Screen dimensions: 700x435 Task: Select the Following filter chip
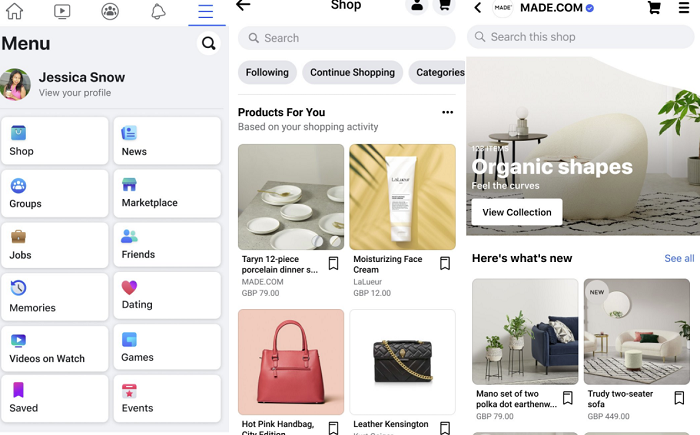click(x=267, y=72)
